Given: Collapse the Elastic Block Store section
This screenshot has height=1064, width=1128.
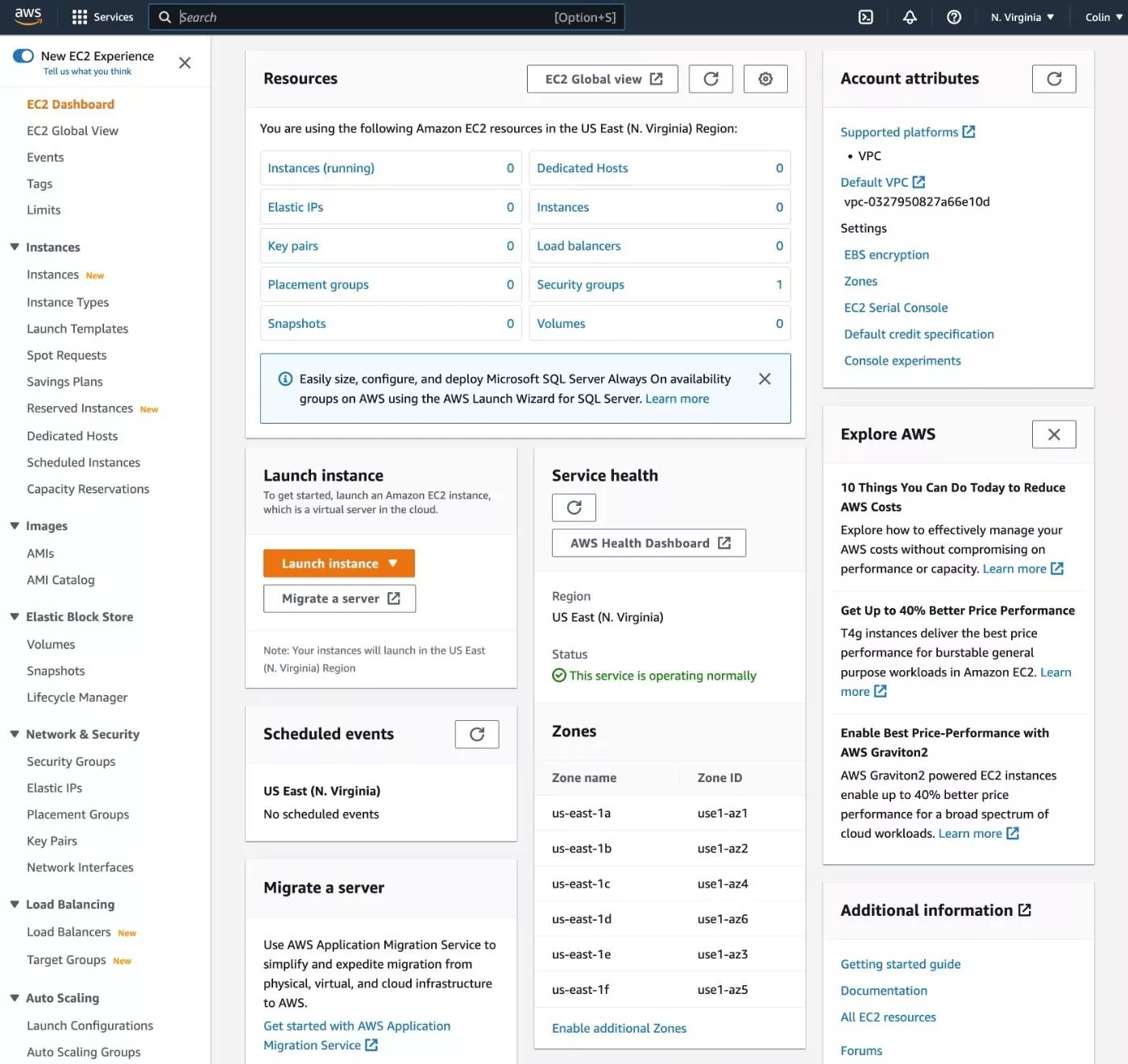Looking at the screenshot, I should [x=15, y=617].
